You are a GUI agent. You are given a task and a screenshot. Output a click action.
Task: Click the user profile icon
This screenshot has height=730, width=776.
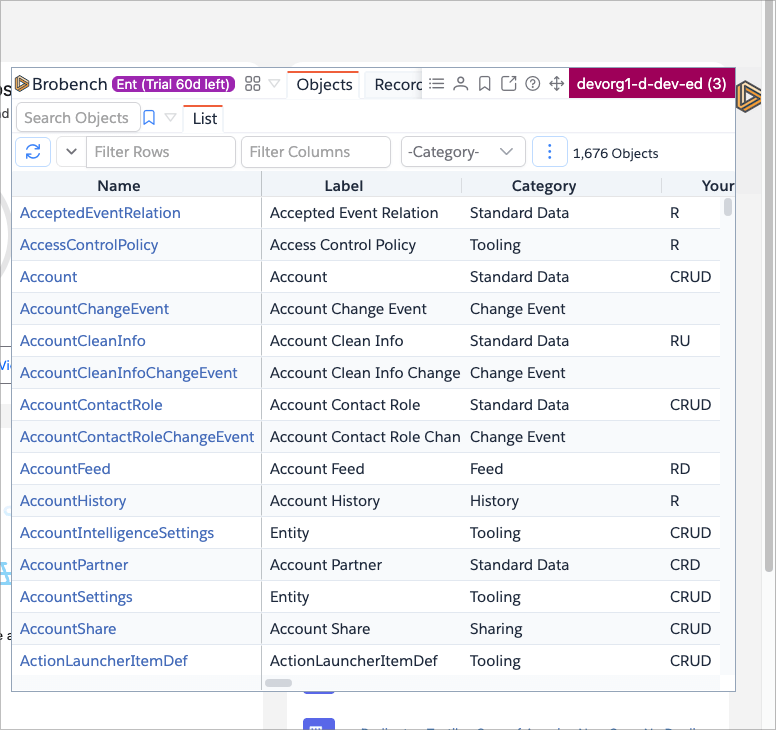pyautogui.click(x=460, y=84)
